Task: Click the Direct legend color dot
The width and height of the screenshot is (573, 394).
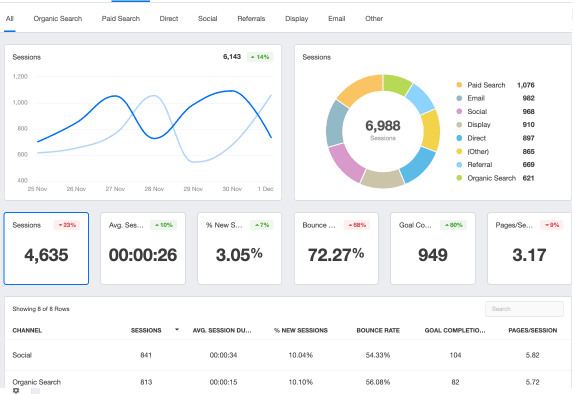Action: (x=459, y=138)
